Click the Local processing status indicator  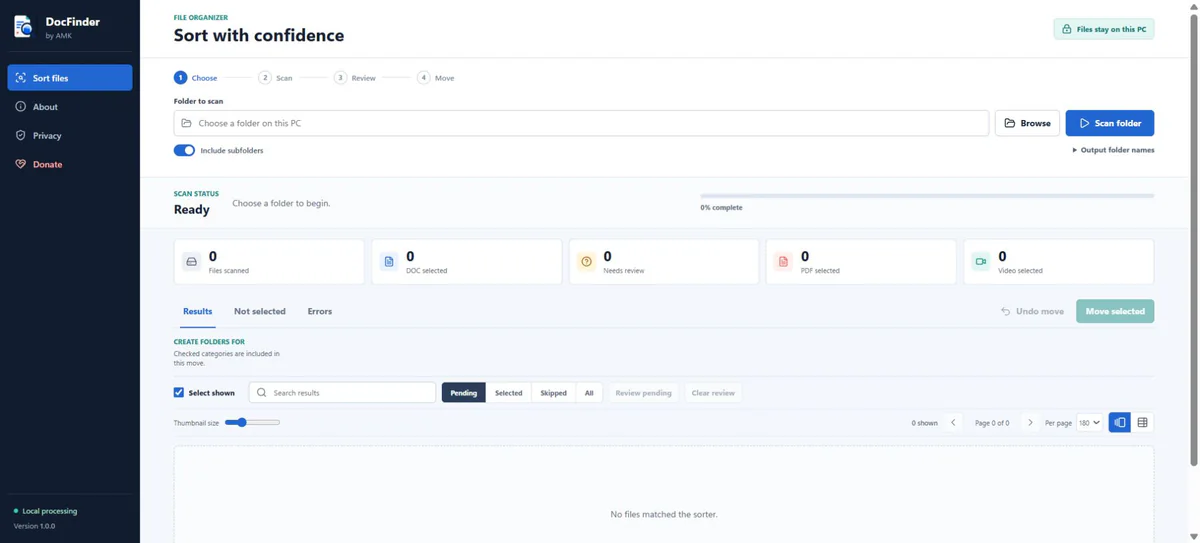click(x=45, y=511)
